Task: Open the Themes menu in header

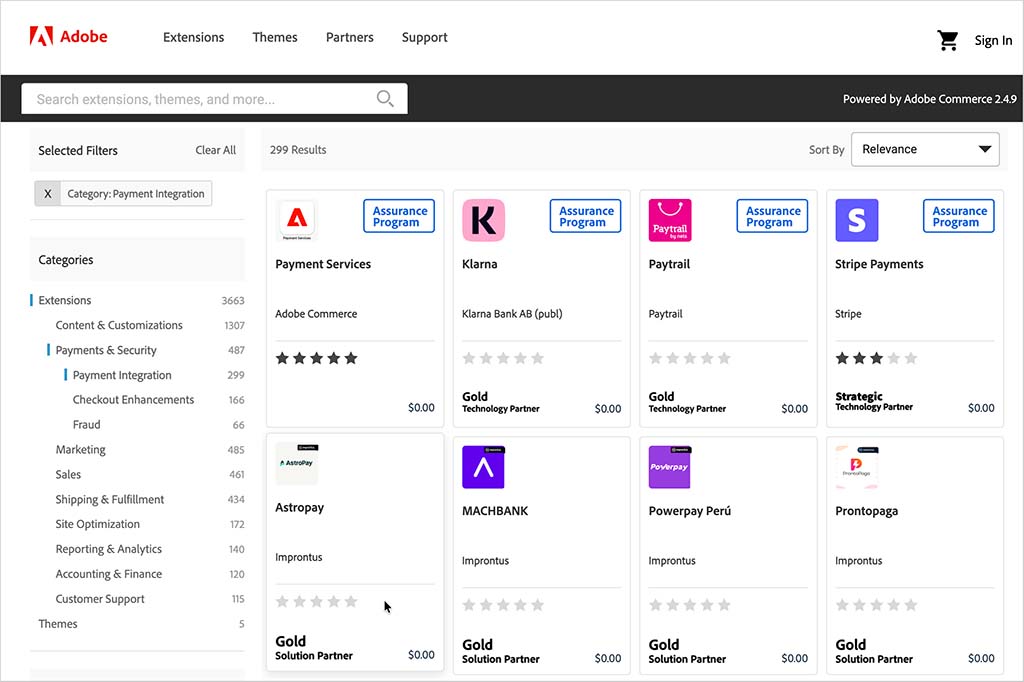Action: click(275, 37)
